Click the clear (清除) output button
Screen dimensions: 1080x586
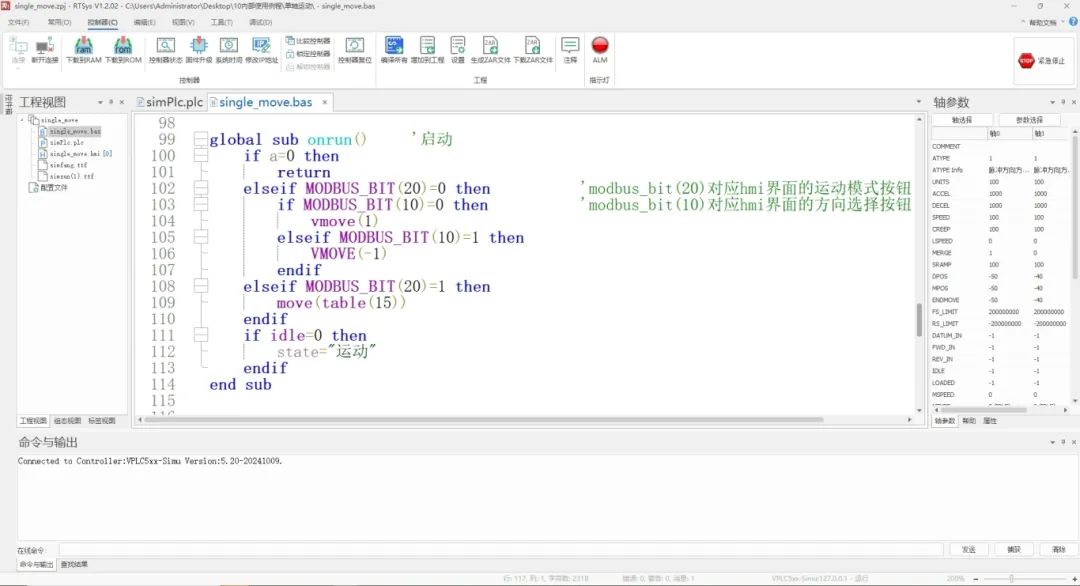coord(1059,550)
